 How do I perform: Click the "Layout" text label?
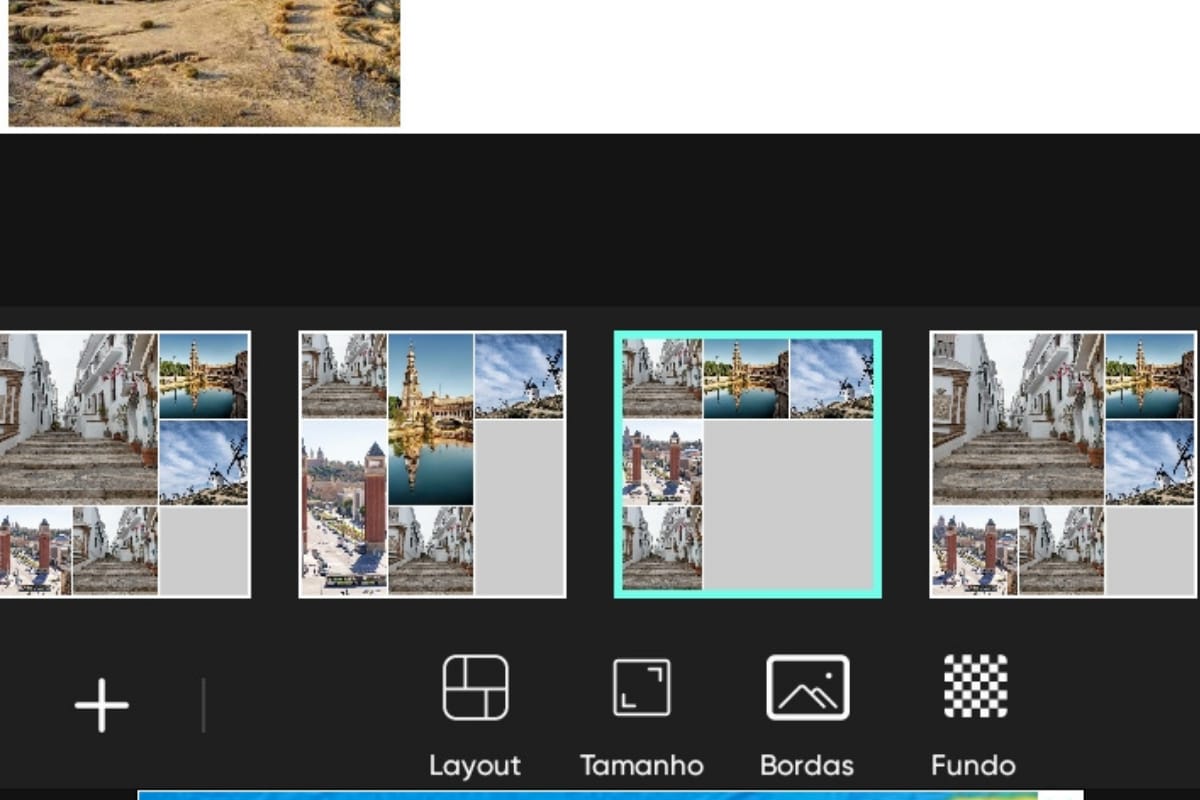click(475, 766)
